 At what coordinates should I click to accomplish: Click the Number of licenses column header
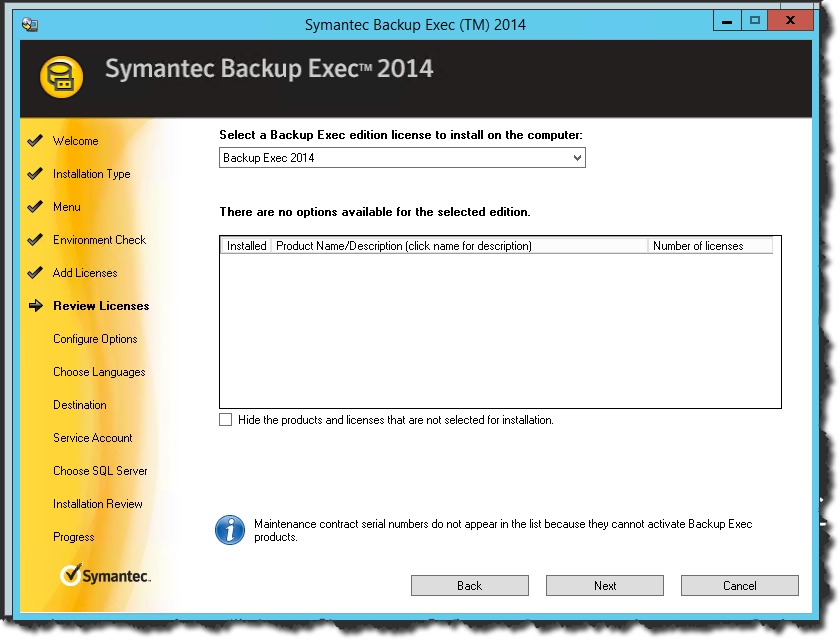(710, 246)
